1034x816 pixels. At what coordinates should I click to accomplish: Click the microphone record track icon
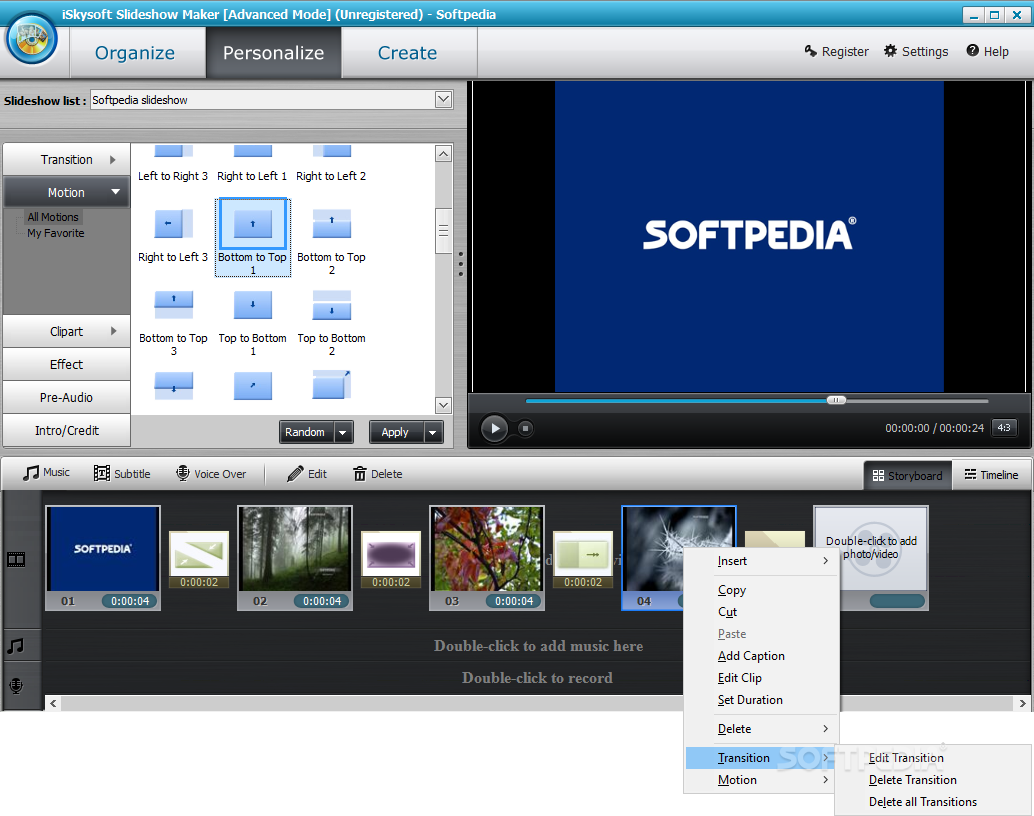coord(16,686)
